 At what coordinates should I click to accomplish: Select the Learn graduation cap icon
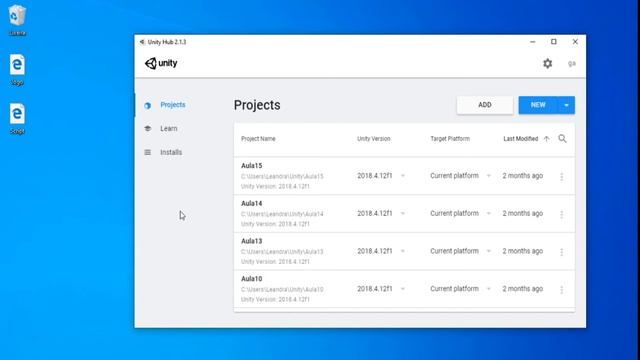point(148,129)
